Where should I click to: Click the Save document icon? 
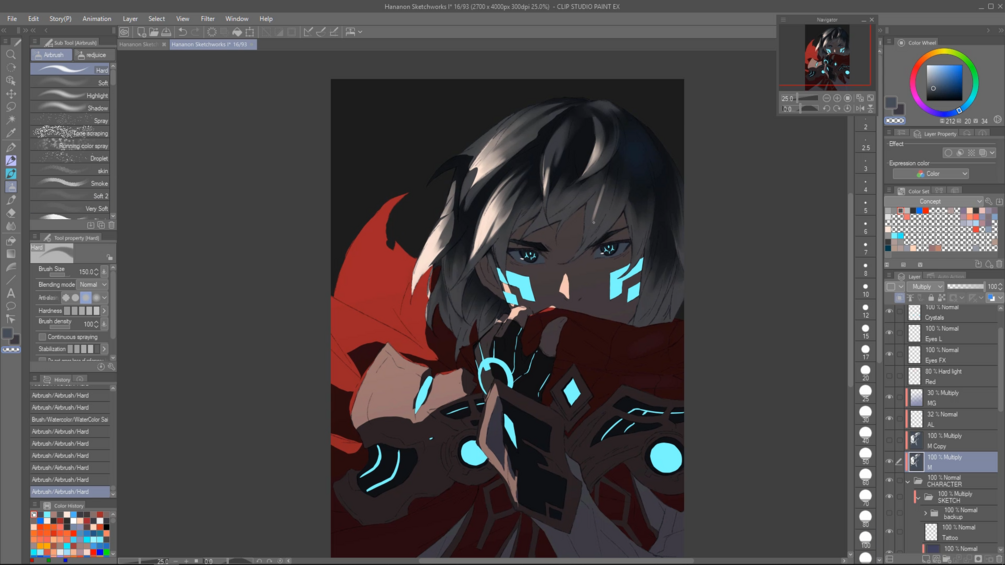pyautogui.click(x=166, y=31)
